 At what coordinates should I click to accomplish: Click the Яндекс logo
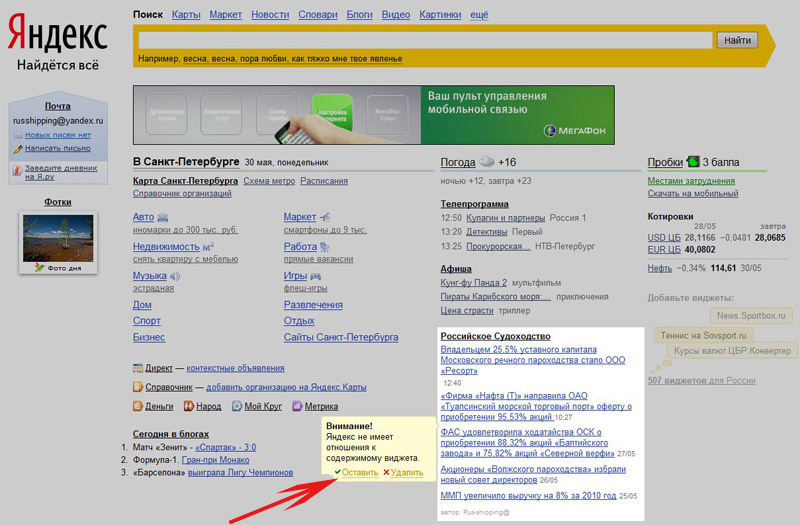pyautogui.click(x=57, y=33)
